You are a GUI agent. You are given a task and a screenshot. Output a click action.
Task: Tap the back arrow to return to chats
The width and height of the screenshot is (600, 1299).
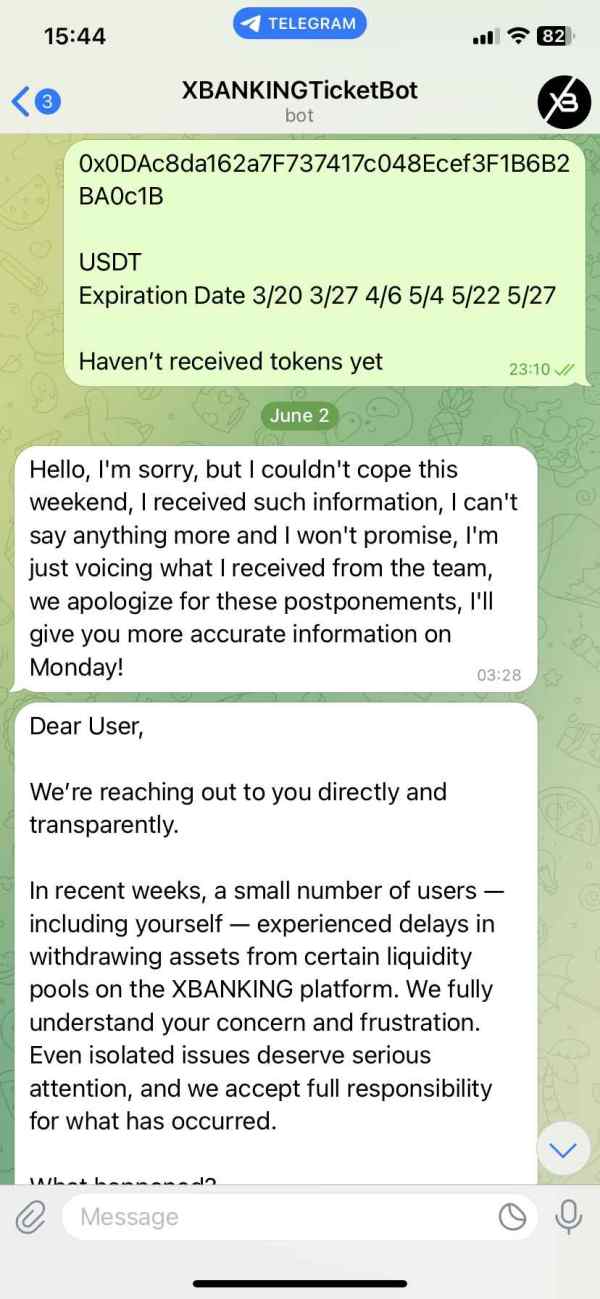point(20,100)
